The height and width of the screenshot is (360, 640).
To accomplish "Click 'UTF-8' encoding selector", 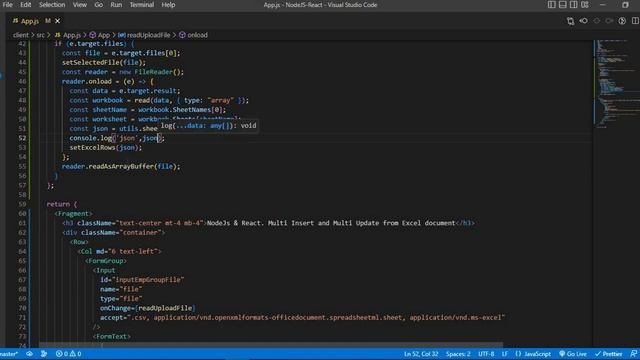I will (x=486, y=354).
